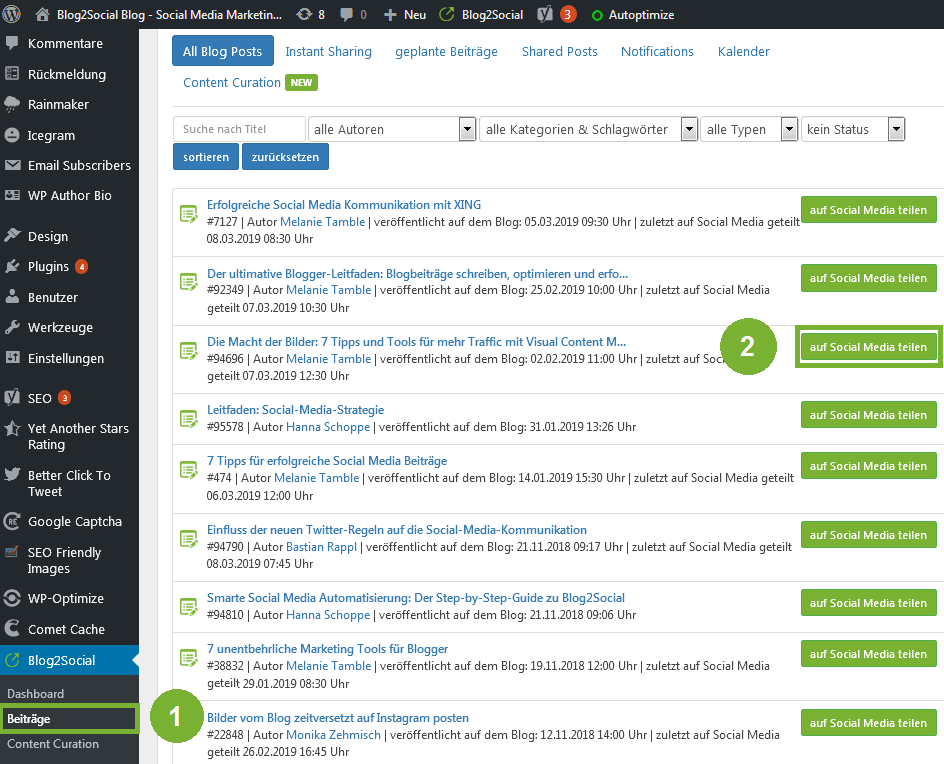Click the WordPress logo icon
The height and width of the screenshot is (764, 944).
click(x=11, y=14)
